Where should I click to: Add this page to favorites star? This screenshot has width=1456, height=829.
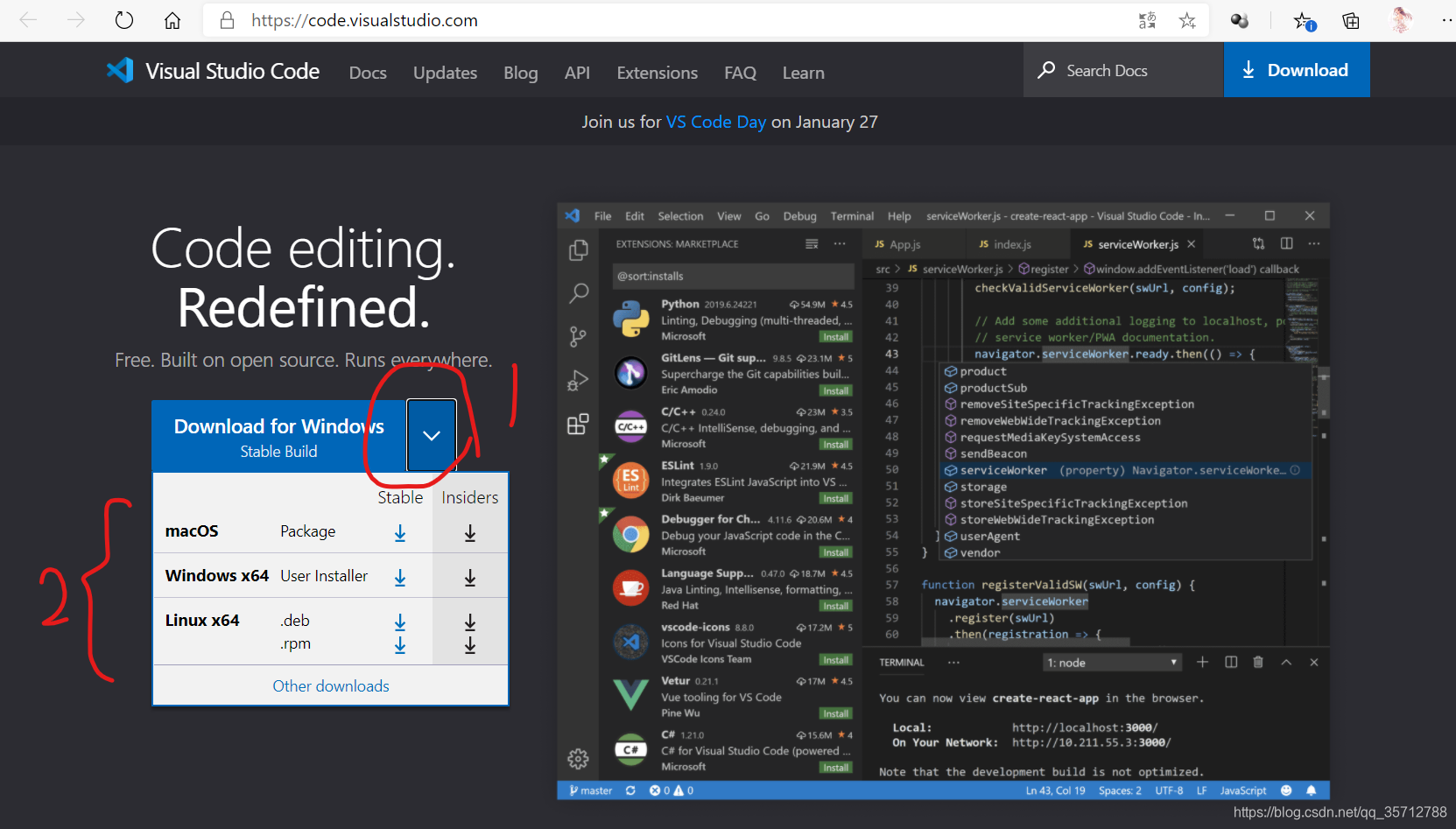1187,20
